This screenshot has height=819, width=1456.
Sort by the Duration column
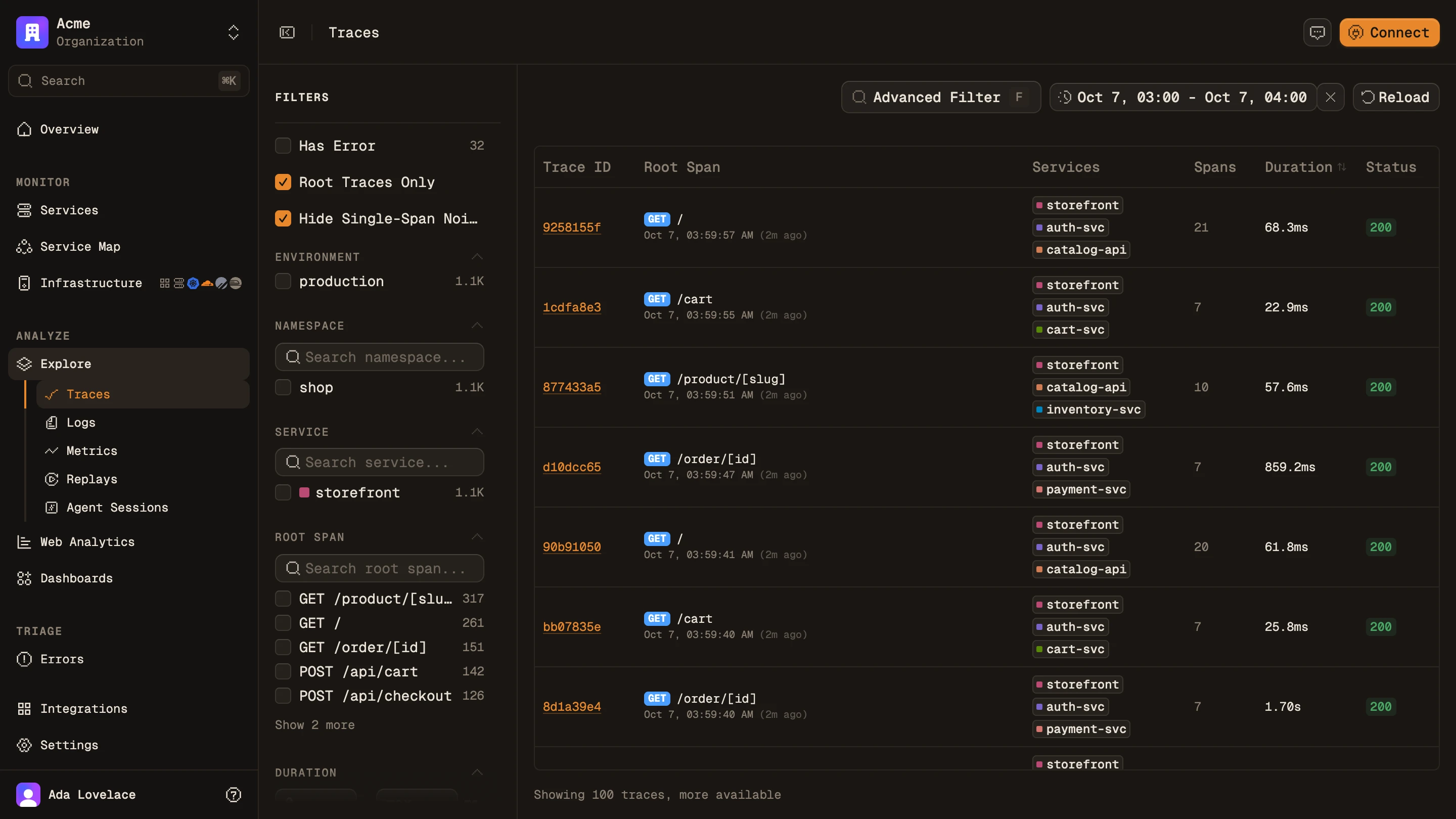[1304, 167]
